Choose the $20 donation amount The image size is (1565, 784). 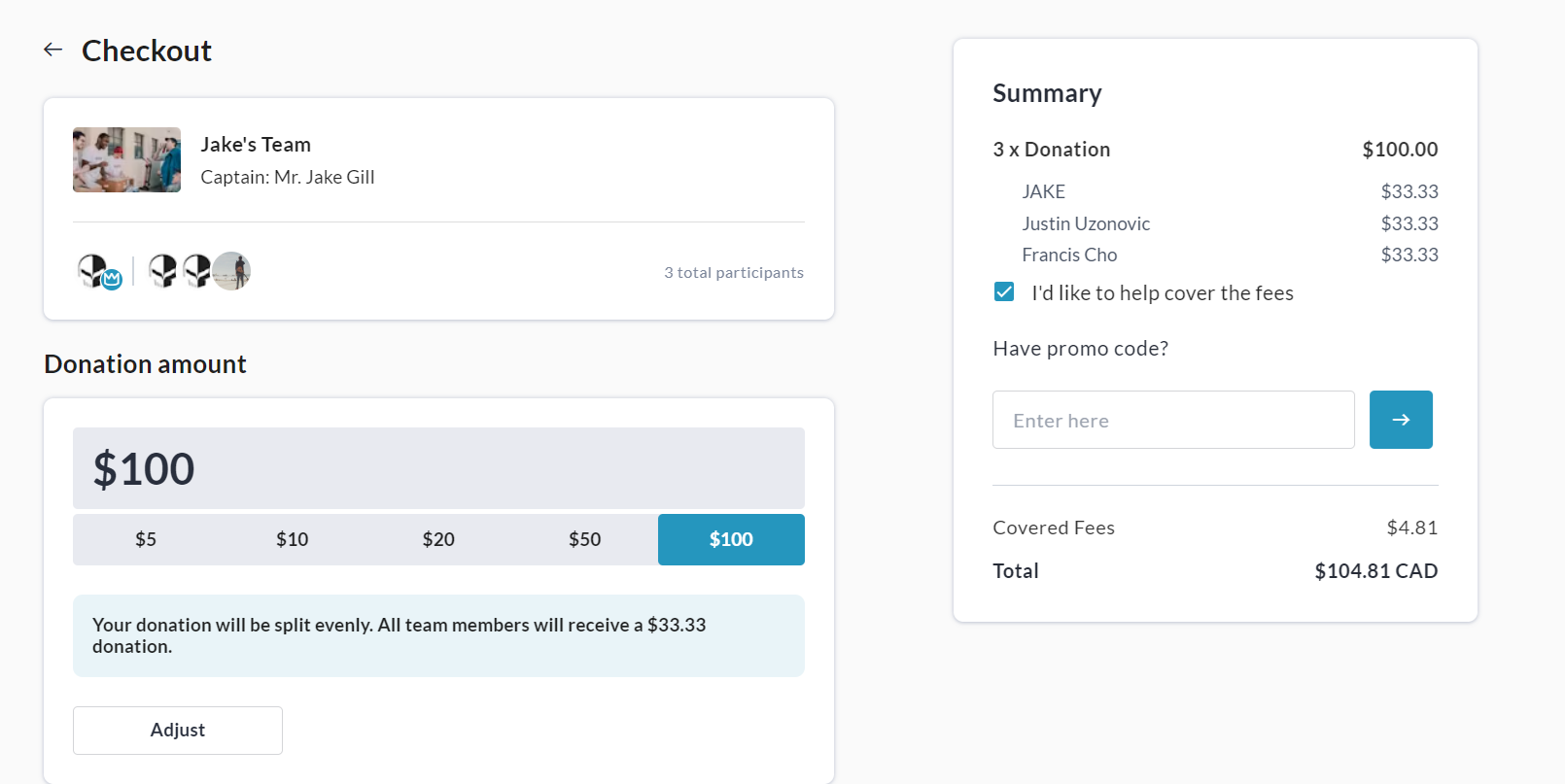[x=438, y=539]
